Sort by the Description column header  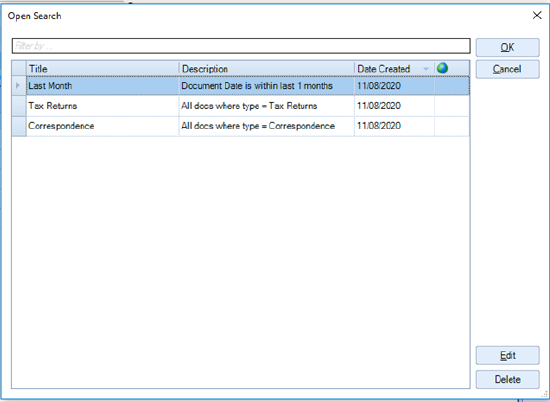pos(267,69)
